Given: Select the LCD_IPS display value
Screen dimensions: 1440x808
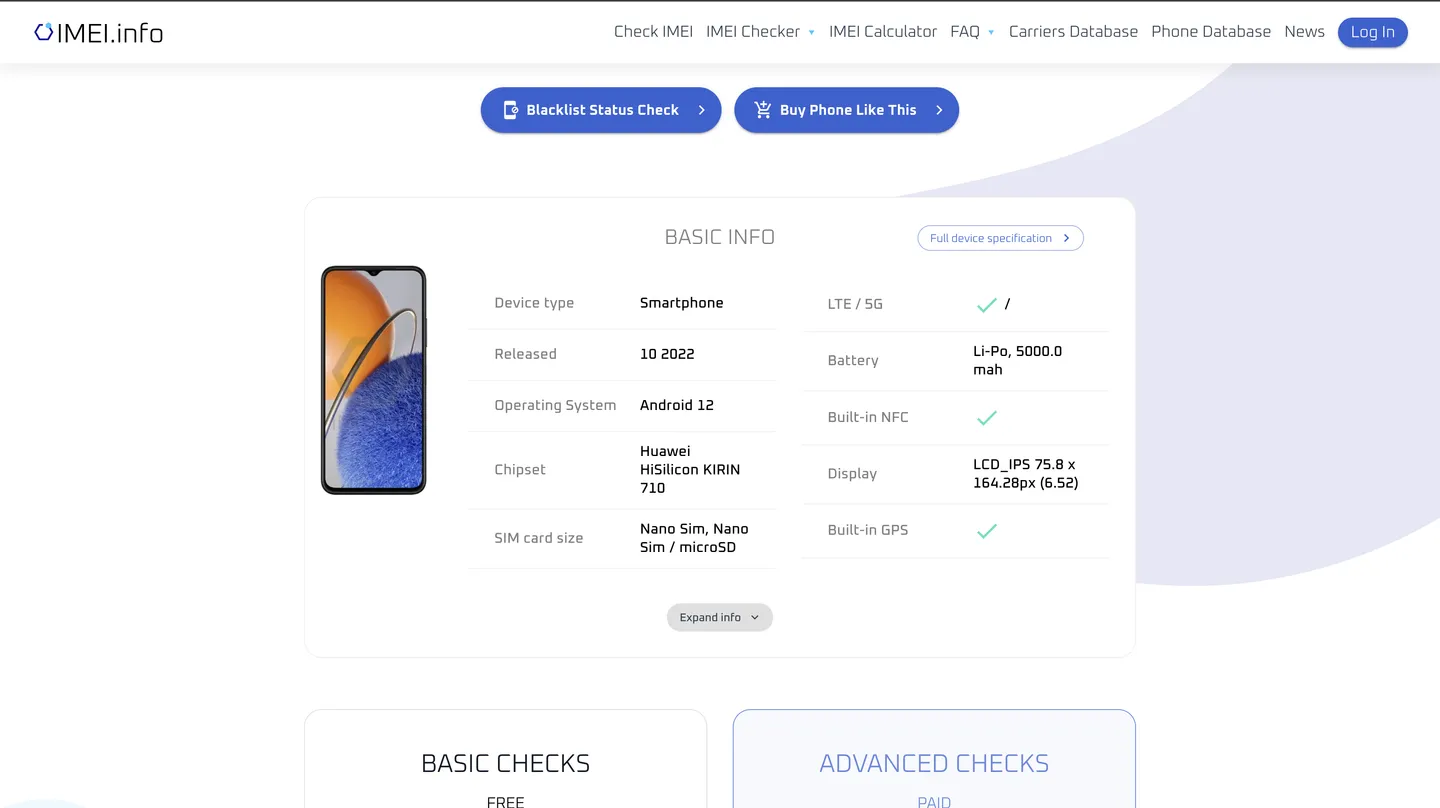Looking at the screenshot, I should [1026, 474].
